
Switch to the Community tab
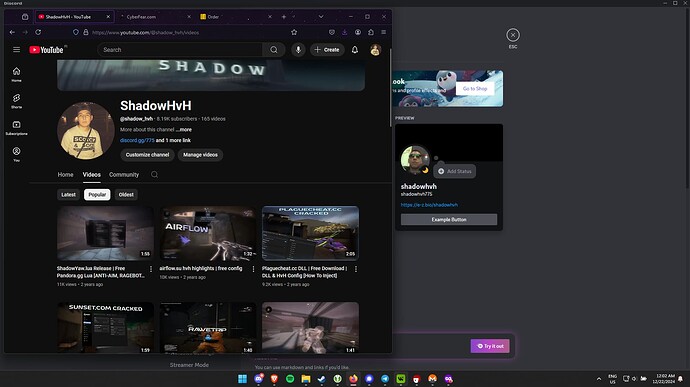pyautogui.click(x=124, y=174)
